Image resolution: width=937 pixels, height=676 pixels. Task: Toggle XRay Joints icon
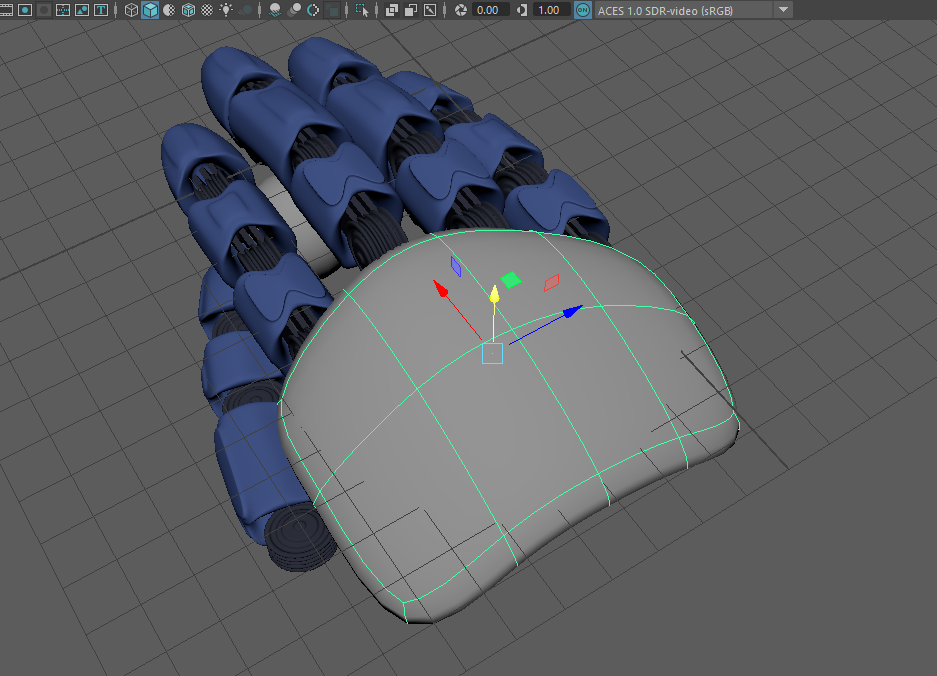point(430,10)
